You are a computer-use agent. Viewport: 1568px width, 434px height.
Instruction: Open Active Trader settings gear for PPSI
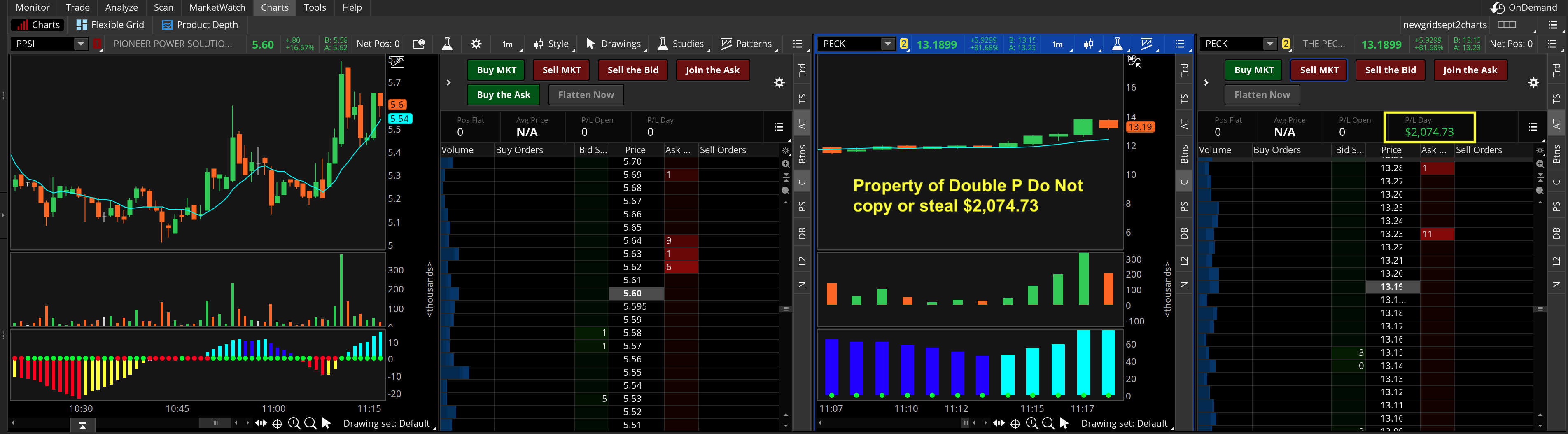(779, 83)
